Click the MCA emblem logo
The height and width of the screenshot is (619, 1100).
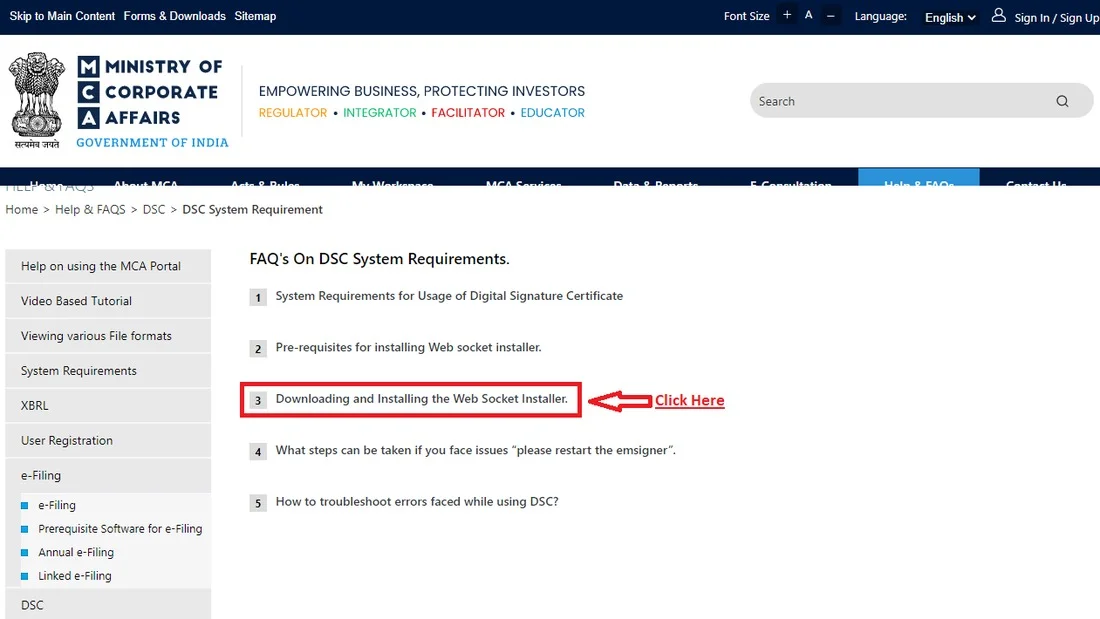click(36, 100)
